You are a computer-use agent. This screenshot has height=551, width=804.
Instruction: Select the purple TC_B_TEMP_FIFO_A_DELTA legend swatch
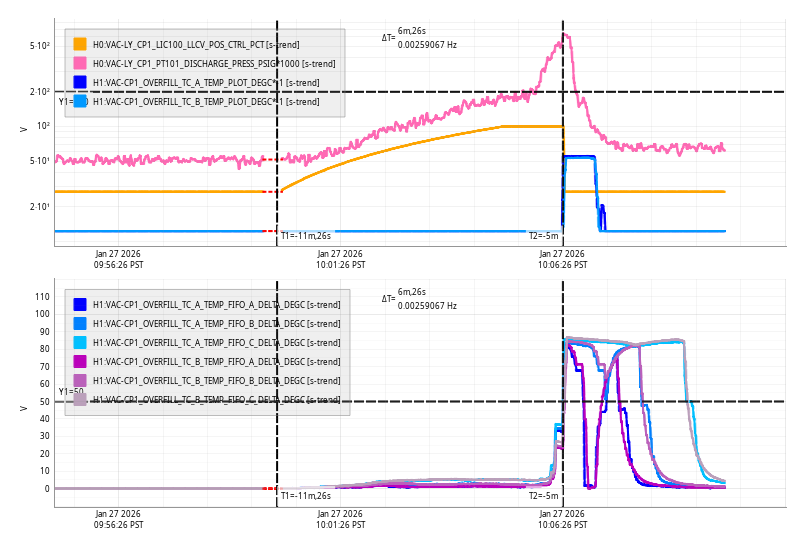click(x=80, y=361)
